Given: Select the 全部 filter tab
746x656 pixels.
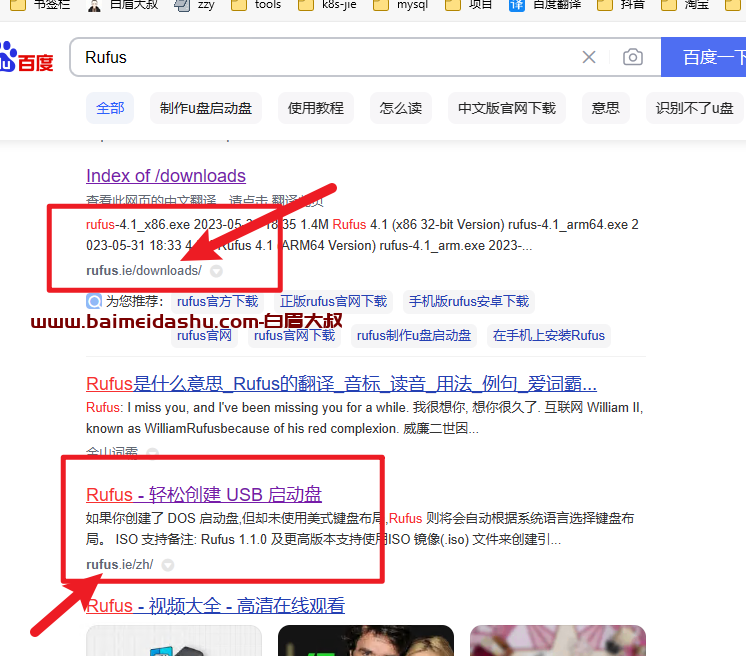Looking at the screenshot, I should pos(110,108).
